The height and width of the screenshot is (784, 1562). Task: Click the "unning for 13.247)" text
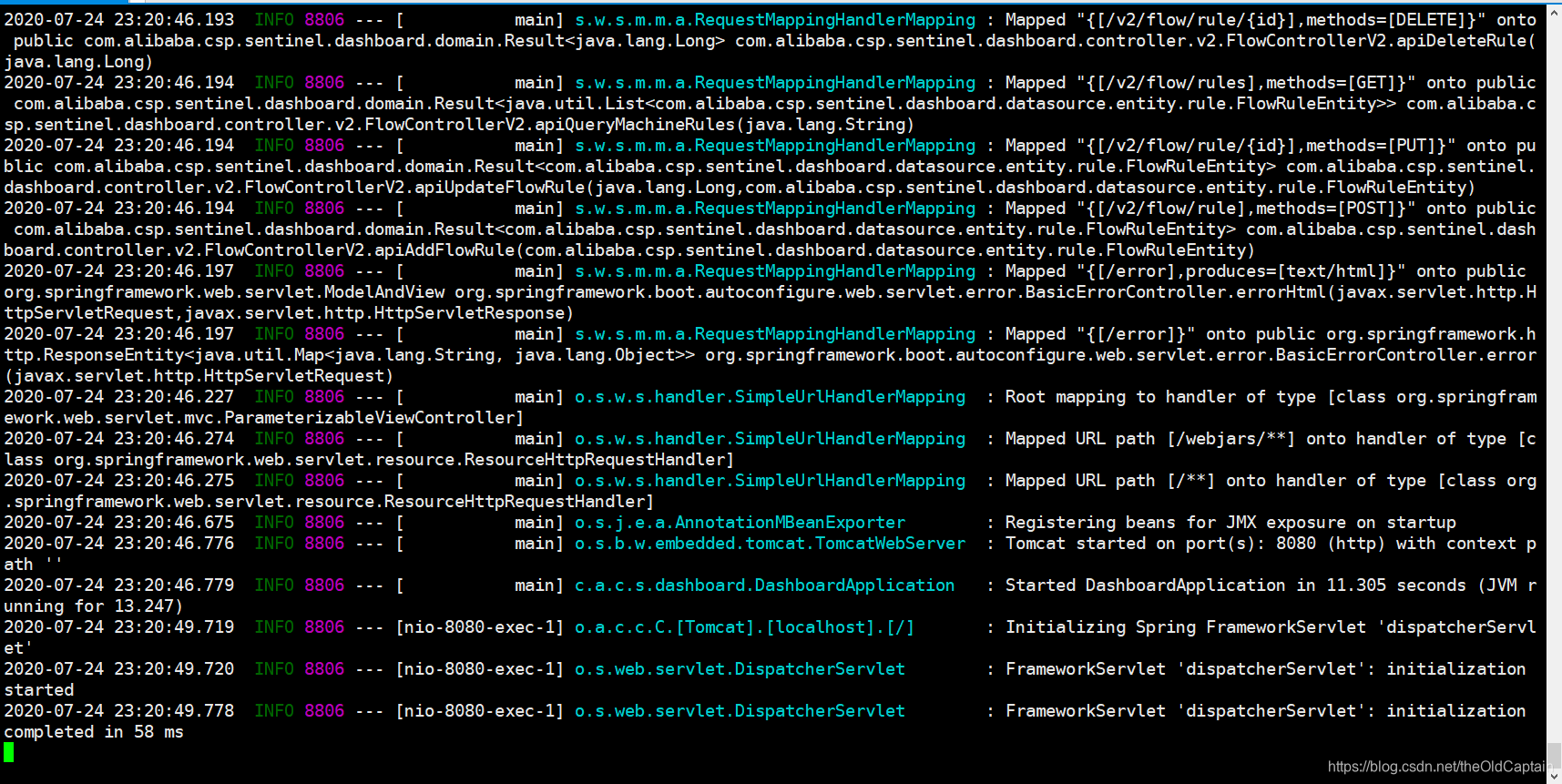(x=94, y=606)
